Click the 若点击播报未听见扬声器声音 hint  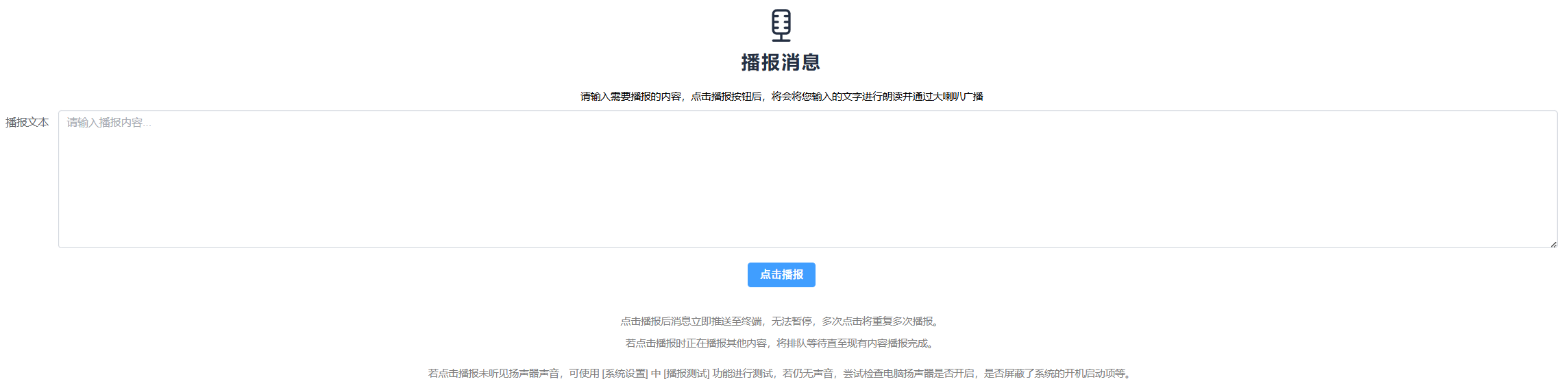pyautogui.click(x=493, y=374)
